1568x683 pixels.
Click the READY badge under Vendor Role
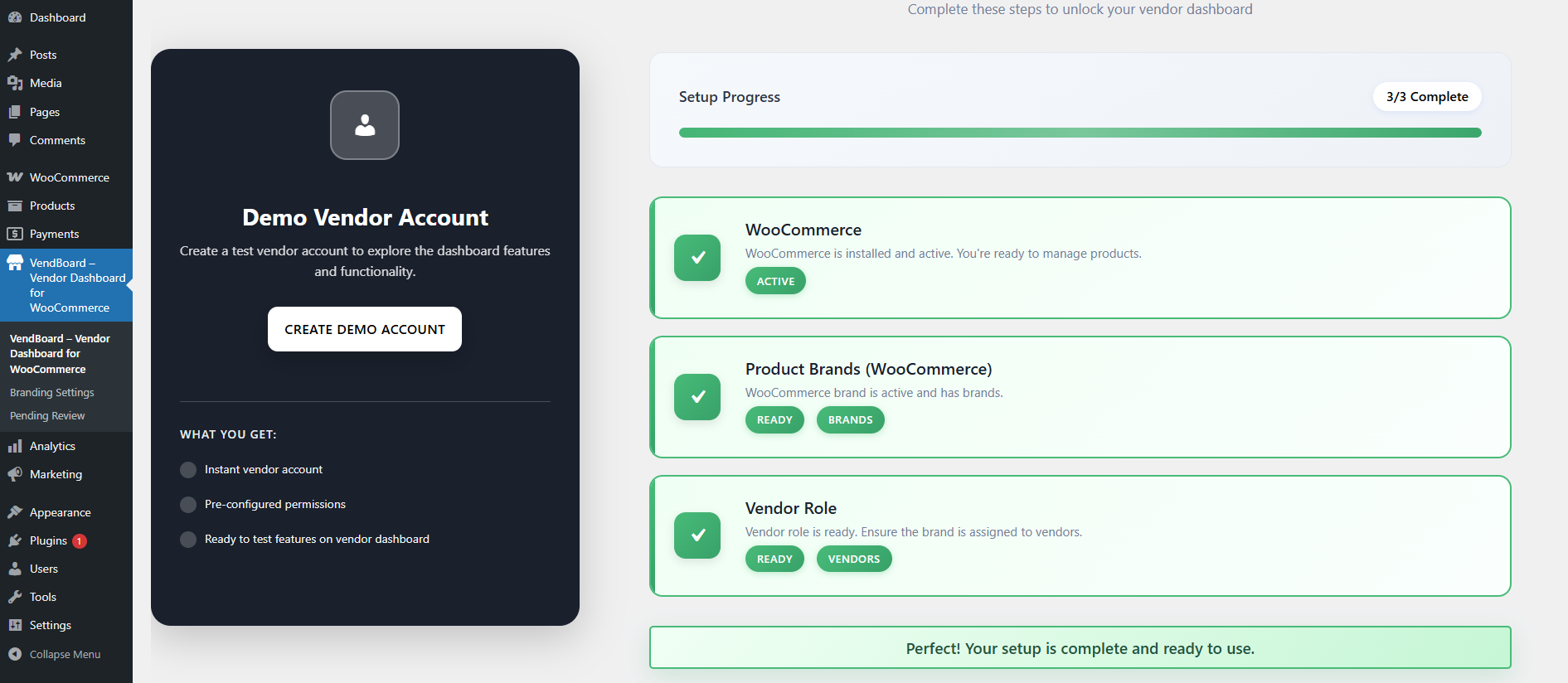pyautogui.click(x=774, y=559)
